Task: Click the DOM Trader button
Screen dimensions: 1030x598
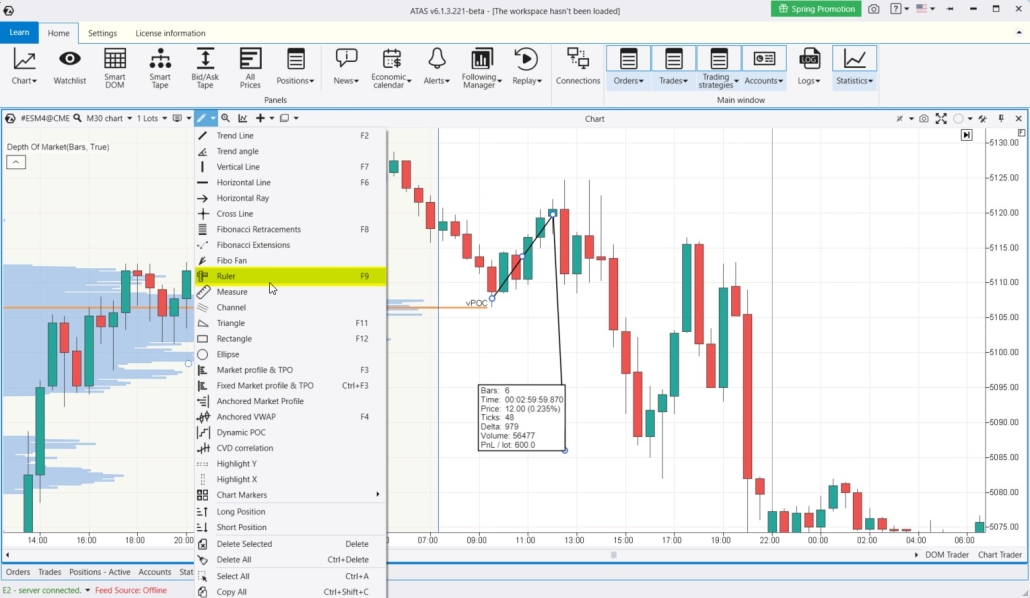Action: tap(946, 554)
